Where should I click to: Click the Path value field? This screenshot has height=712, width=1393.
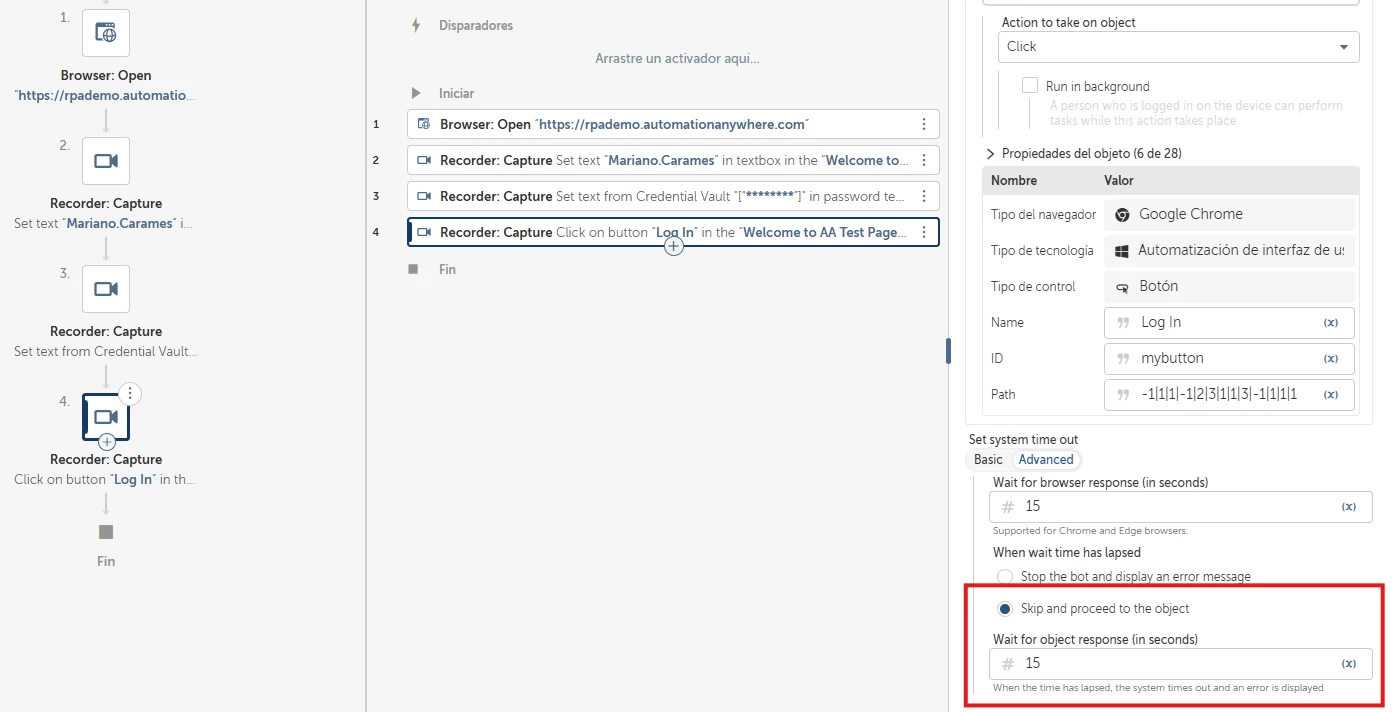pos(1229,395)
